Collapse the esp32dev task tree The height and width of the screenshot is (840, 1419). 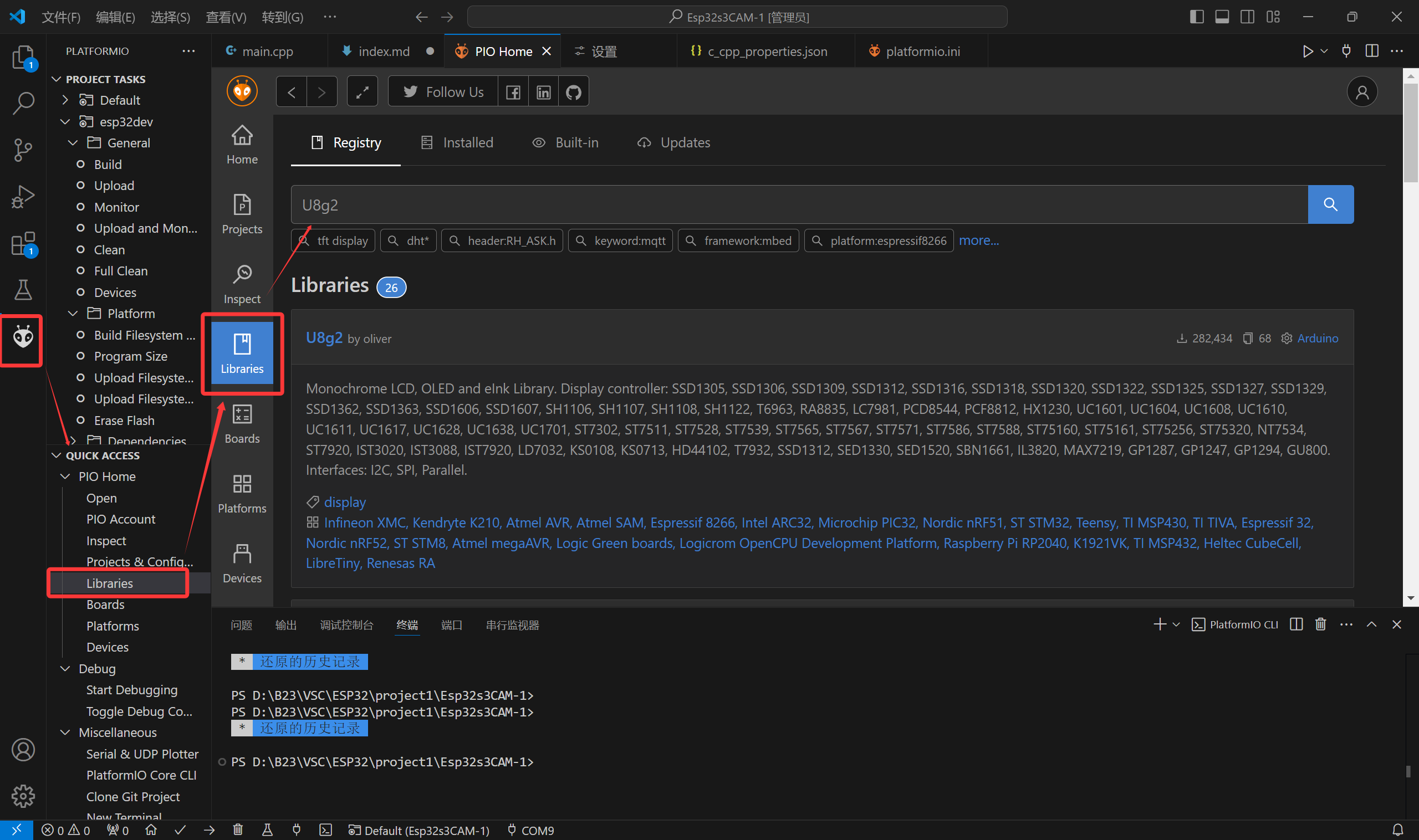(65, 122)
